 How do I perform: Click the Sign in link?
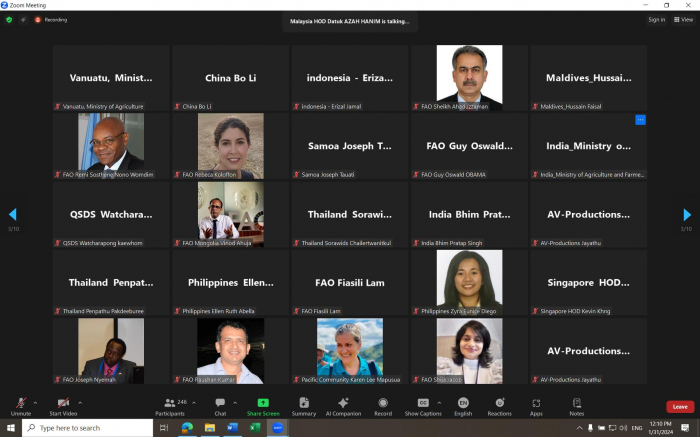tap(656, 19)
